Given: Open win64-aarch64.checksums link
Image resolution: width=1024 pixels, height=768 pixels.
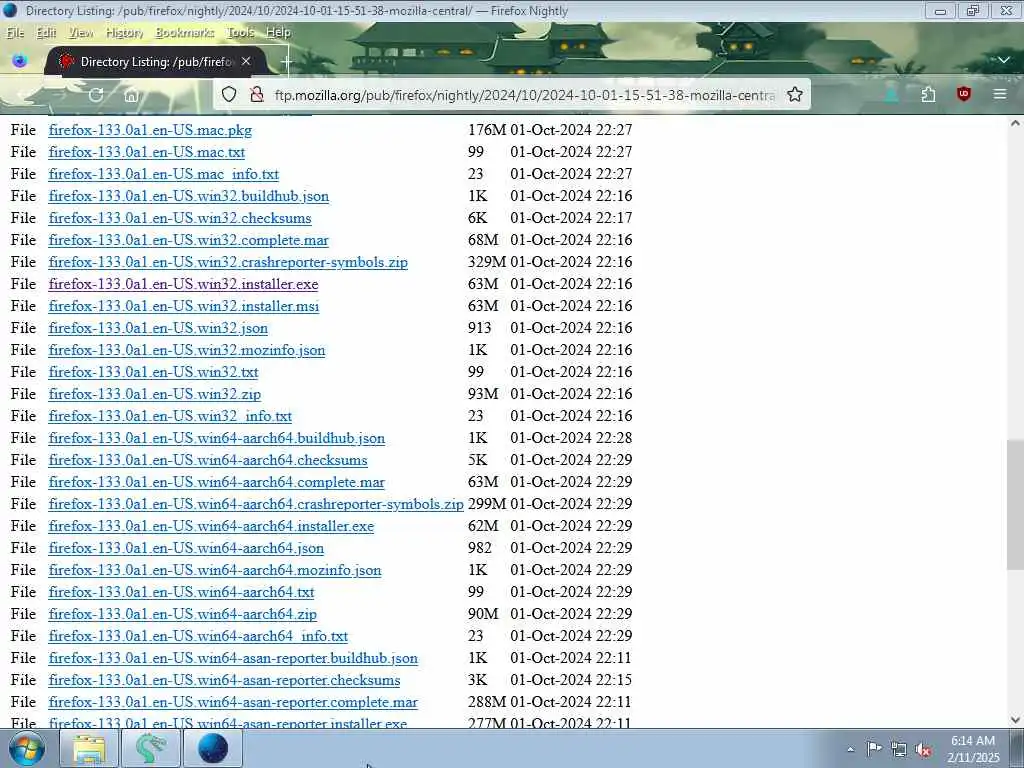Looking at the screenshot, I should [208, 460].
